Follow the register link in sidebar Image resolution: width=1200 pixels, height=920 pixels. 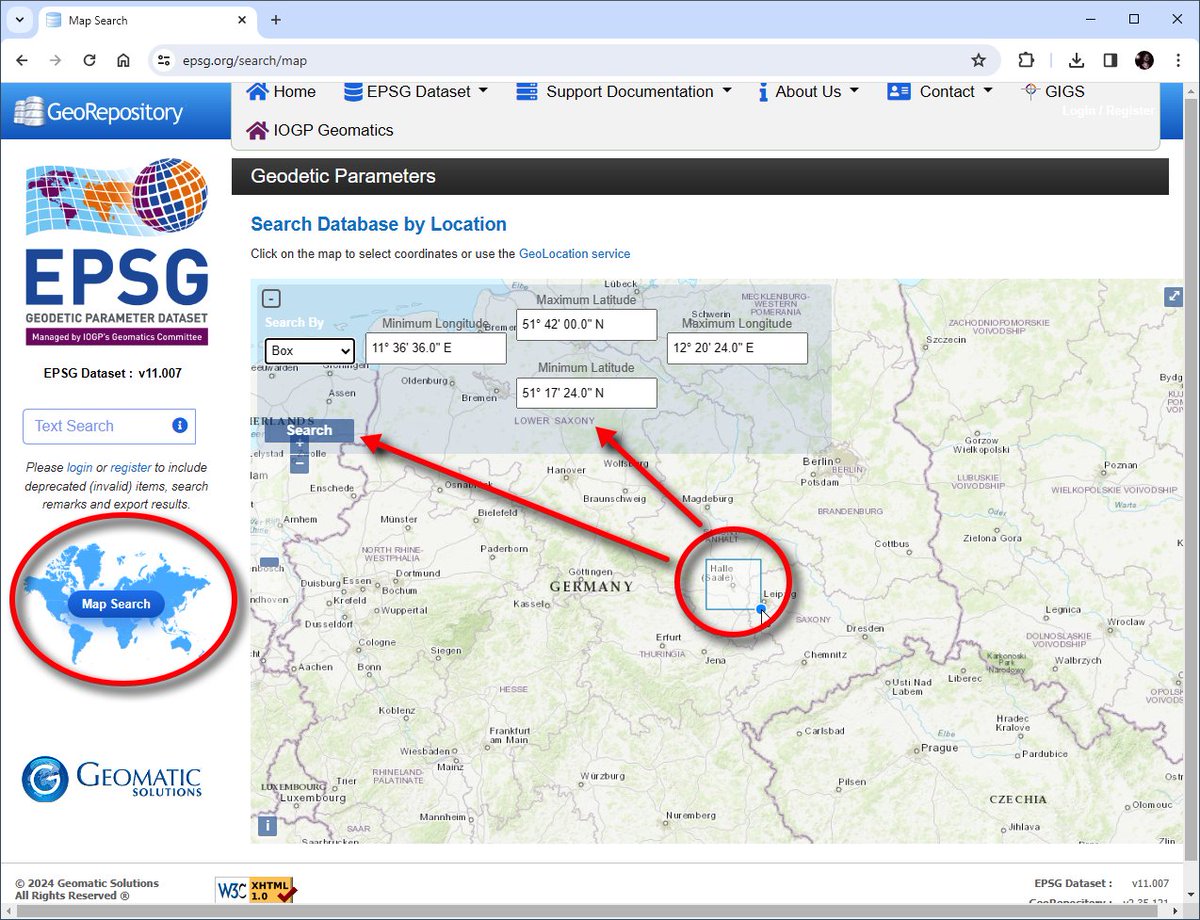(x=131, y=467)
